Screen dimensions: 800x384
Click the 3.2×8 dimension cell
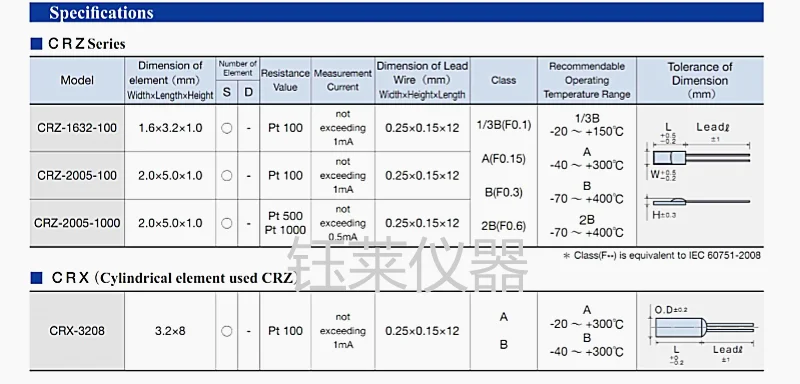170,331
